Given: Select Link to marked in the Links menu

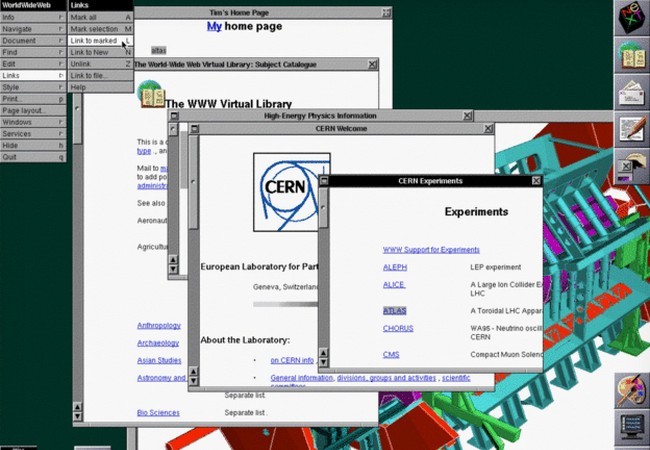Looking at the screenshot, I should 100,41.
